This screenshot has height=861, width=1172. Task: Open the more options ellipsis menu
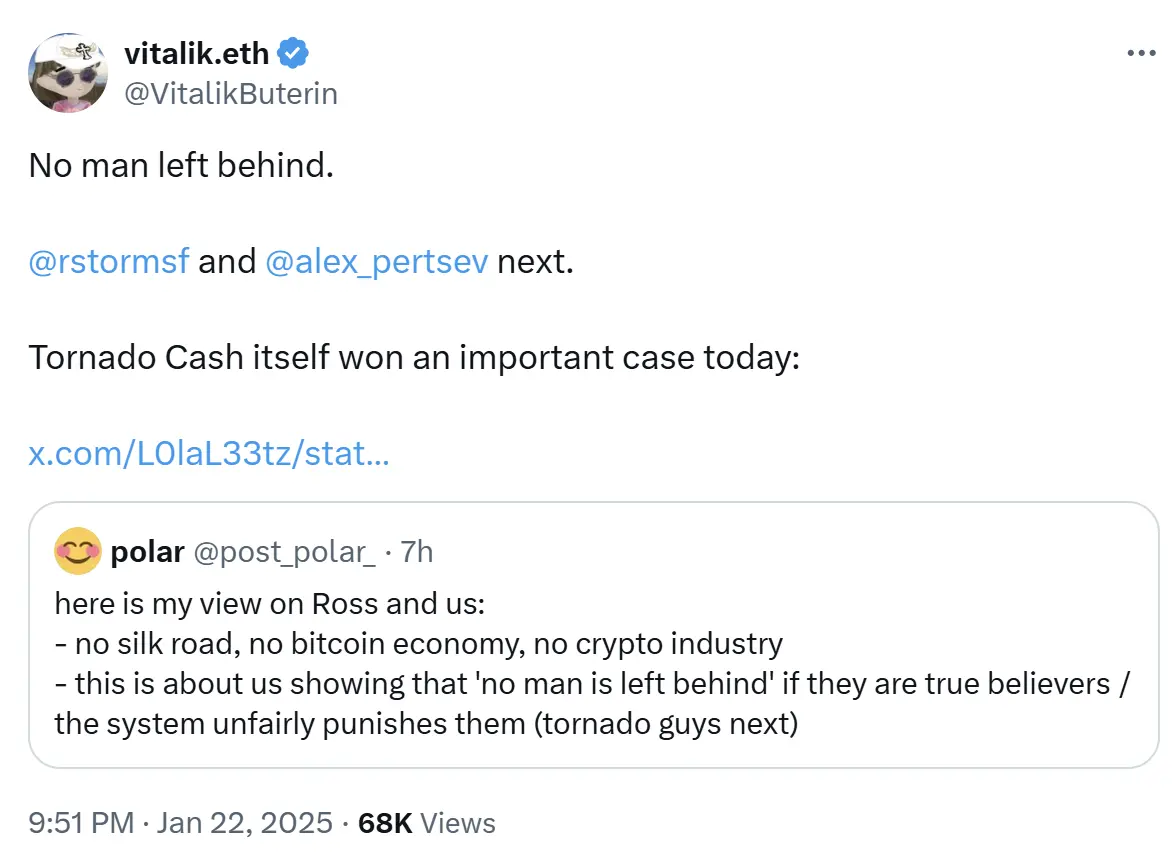[1140, 54]
